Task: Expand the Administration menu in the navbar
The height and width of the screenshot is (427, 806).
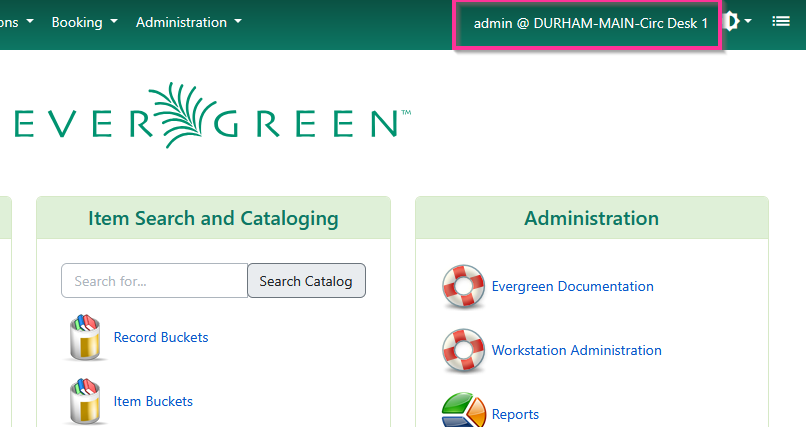Action: pyautogui.click(x=188, y=22)
